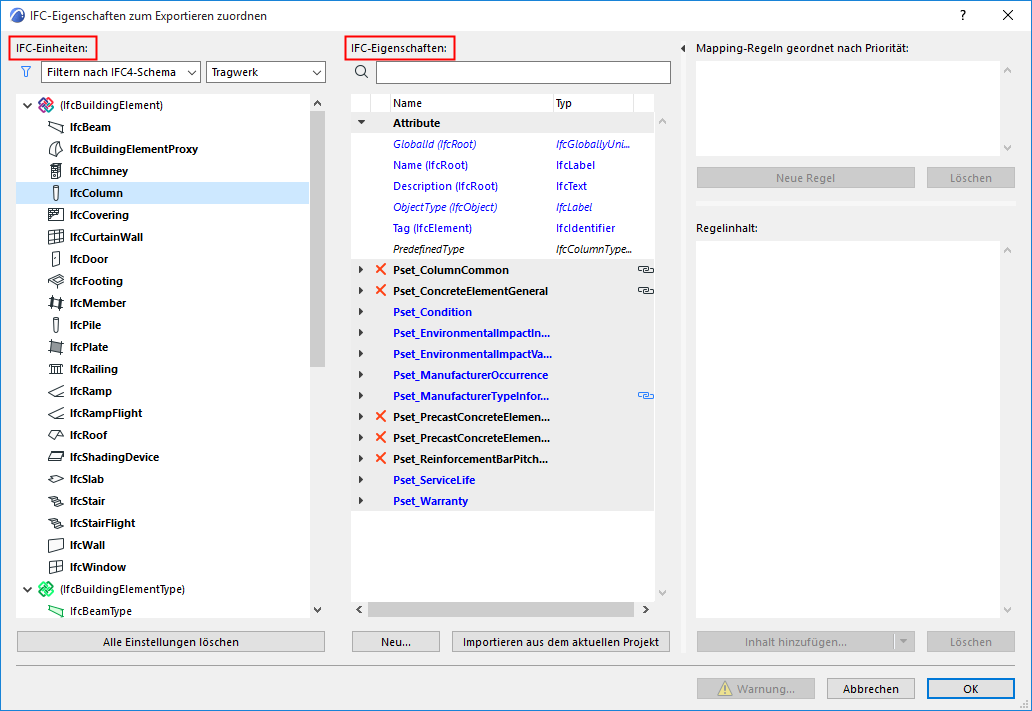Click the IfcCovering icon
Image resolution: width=1032 pixels, height=711 pixels.
tap(56, 215)
